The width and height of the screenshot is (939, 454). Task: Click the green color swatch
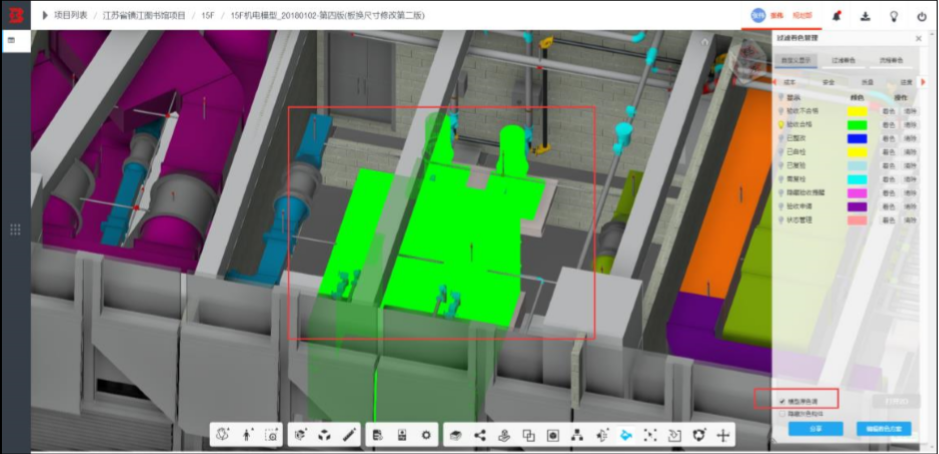point(857,125)
